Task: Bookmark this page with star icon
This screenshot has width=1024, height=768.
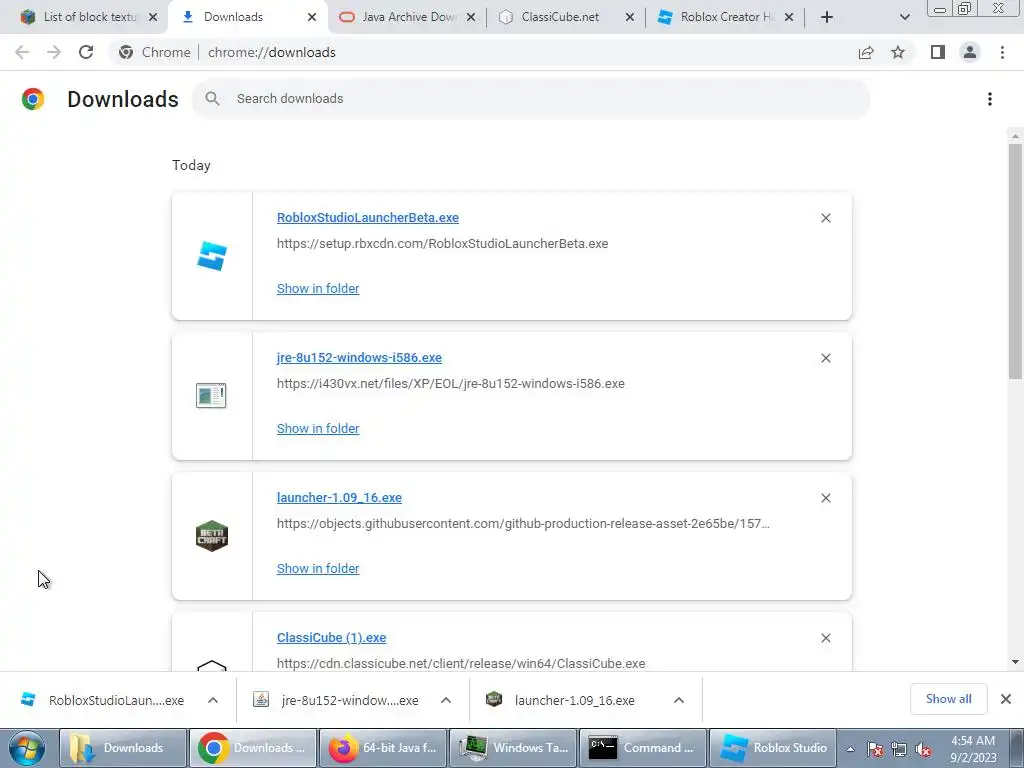Action: (898, 52)
